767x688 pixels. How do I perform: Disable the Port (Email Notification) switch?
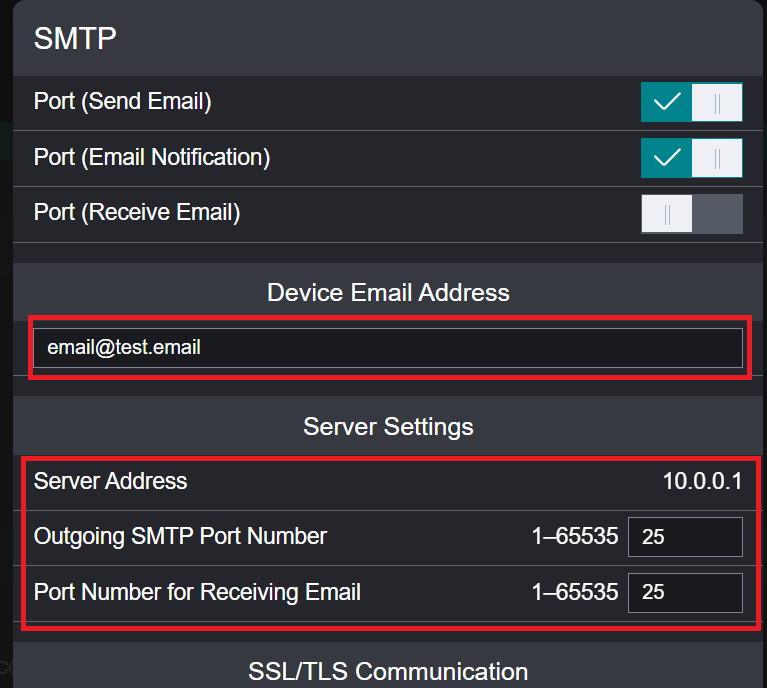tap(691, 158)
